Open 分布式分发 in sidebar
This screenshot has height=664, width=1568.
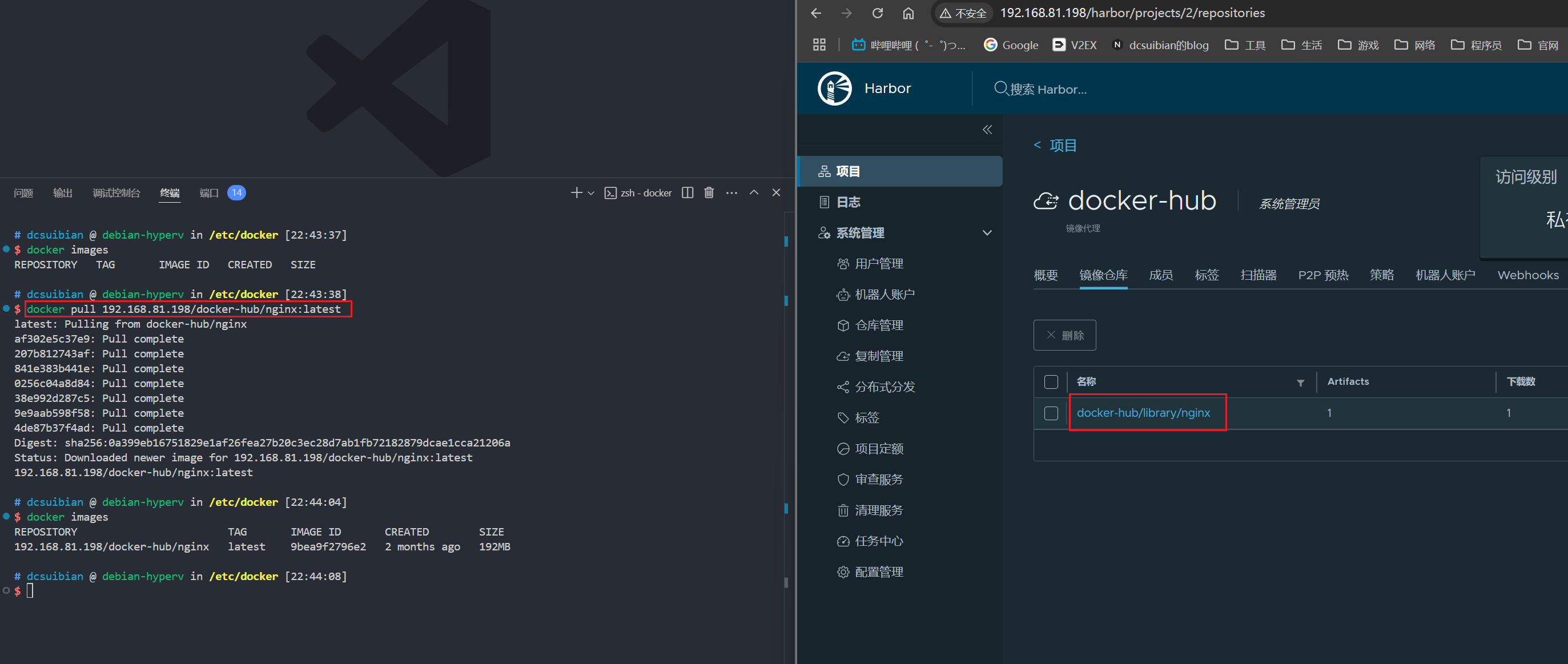[x=877, y=387]
